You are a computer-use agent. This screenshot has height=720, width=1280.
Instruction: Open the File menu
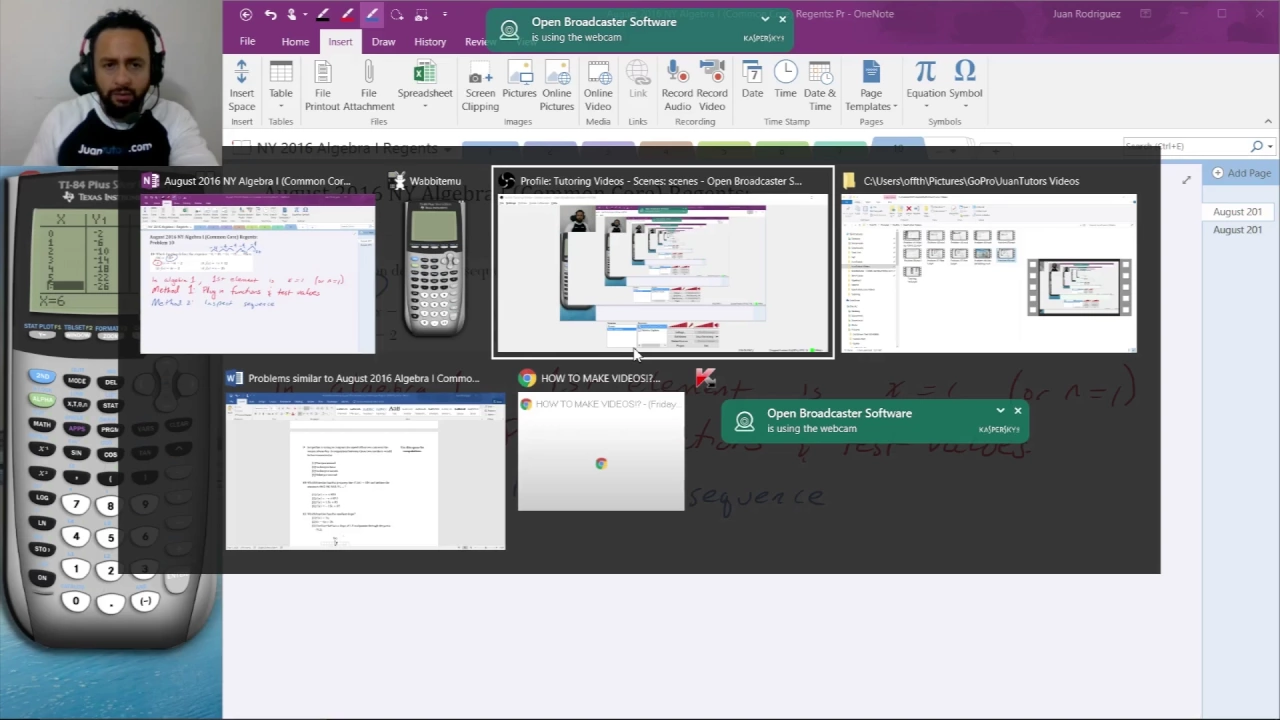click(x=247, y=41)
